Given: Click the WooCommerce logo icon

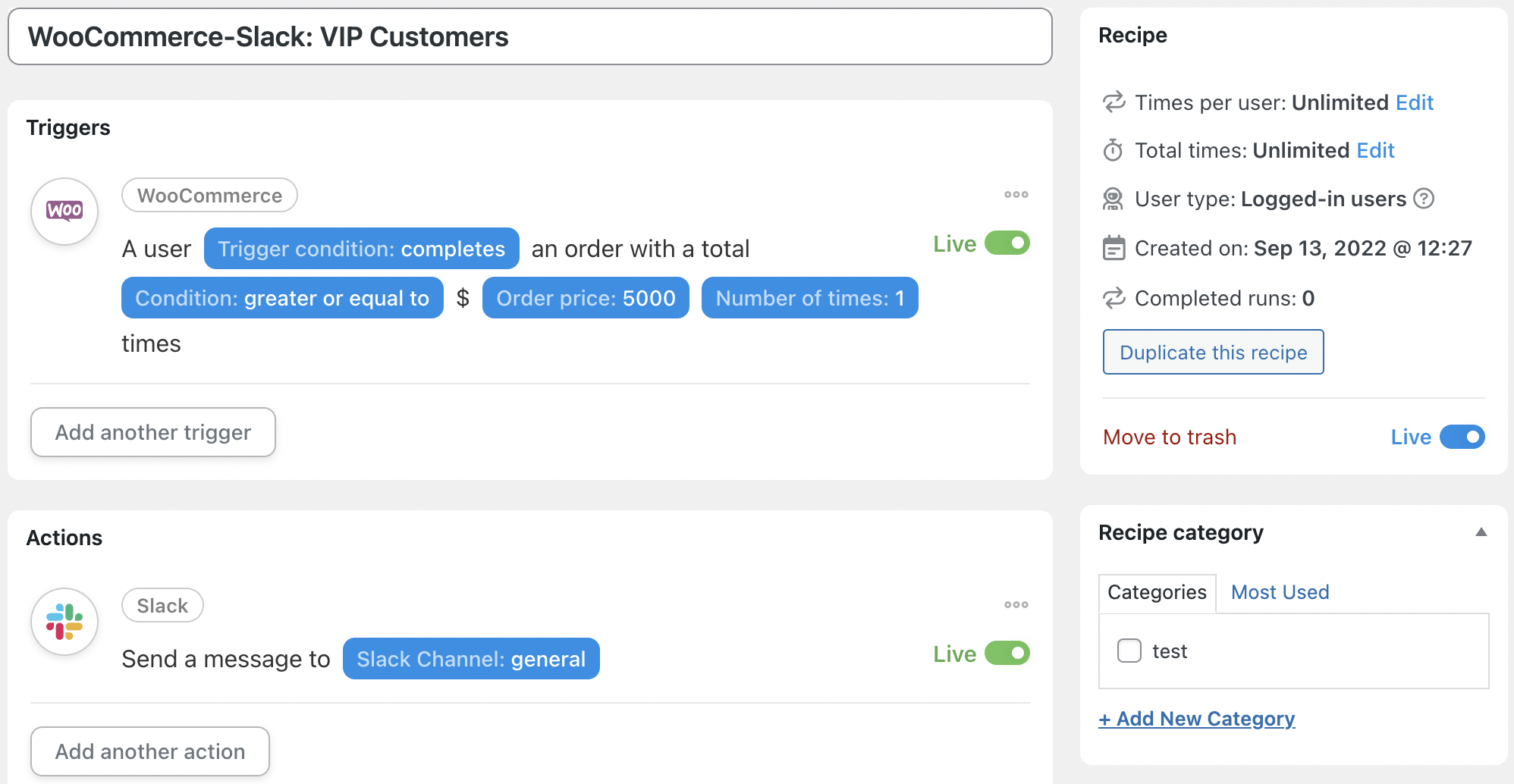Looking at the screenshot, I should (64, 211).
